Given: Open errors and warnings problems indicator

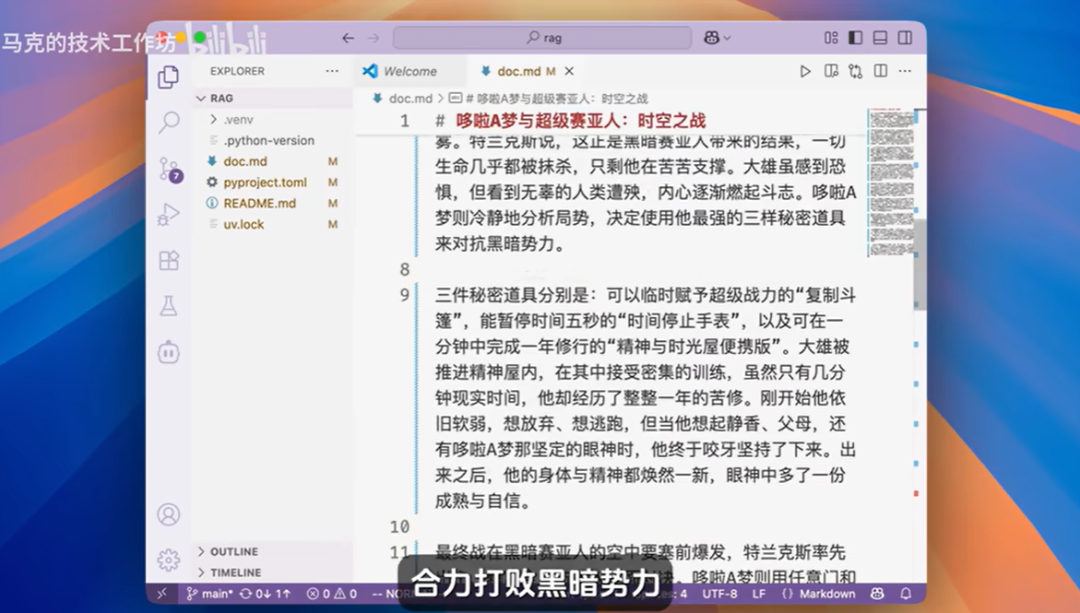Looking at the screenshot, I should coord(332,594).
